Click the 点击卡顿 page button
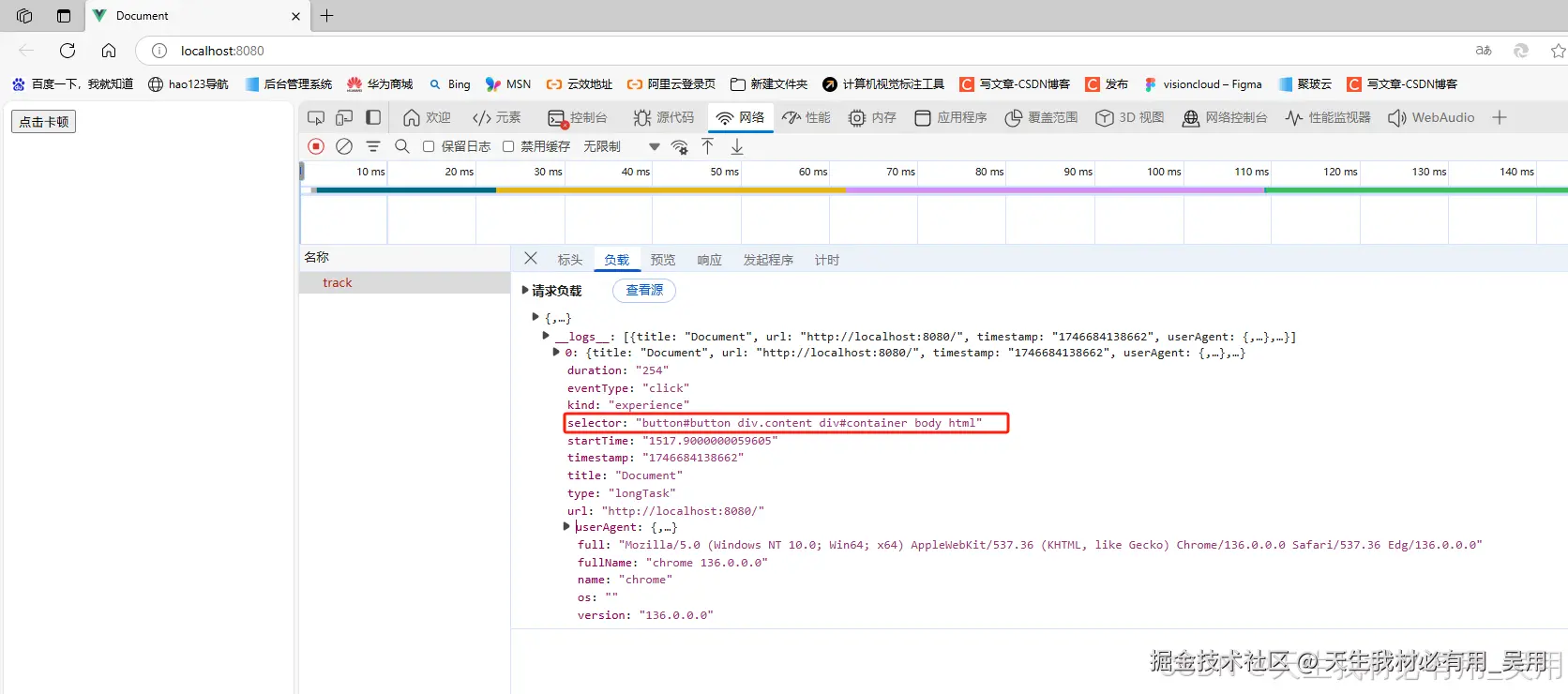Image resolution: width=1568 pixels, height=694 pixels. coord(44,122)
